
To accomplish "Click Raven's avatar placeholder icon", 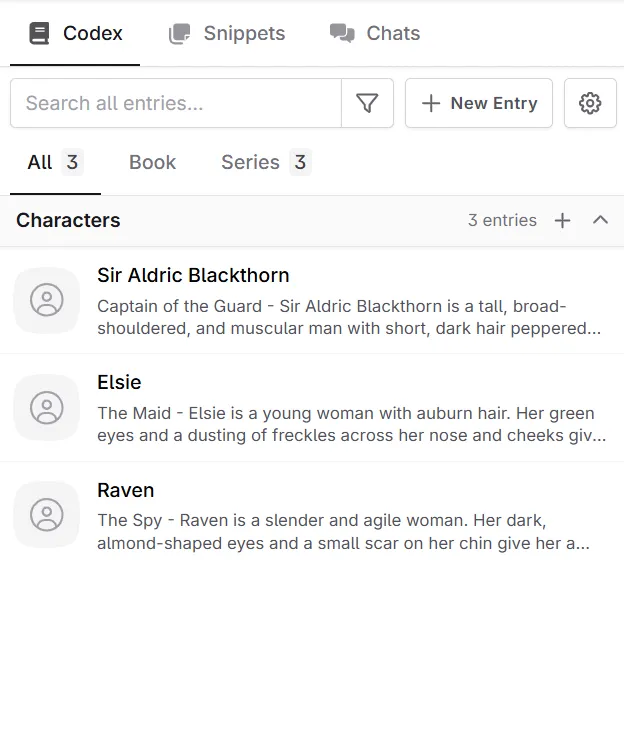I will (46, 514).
